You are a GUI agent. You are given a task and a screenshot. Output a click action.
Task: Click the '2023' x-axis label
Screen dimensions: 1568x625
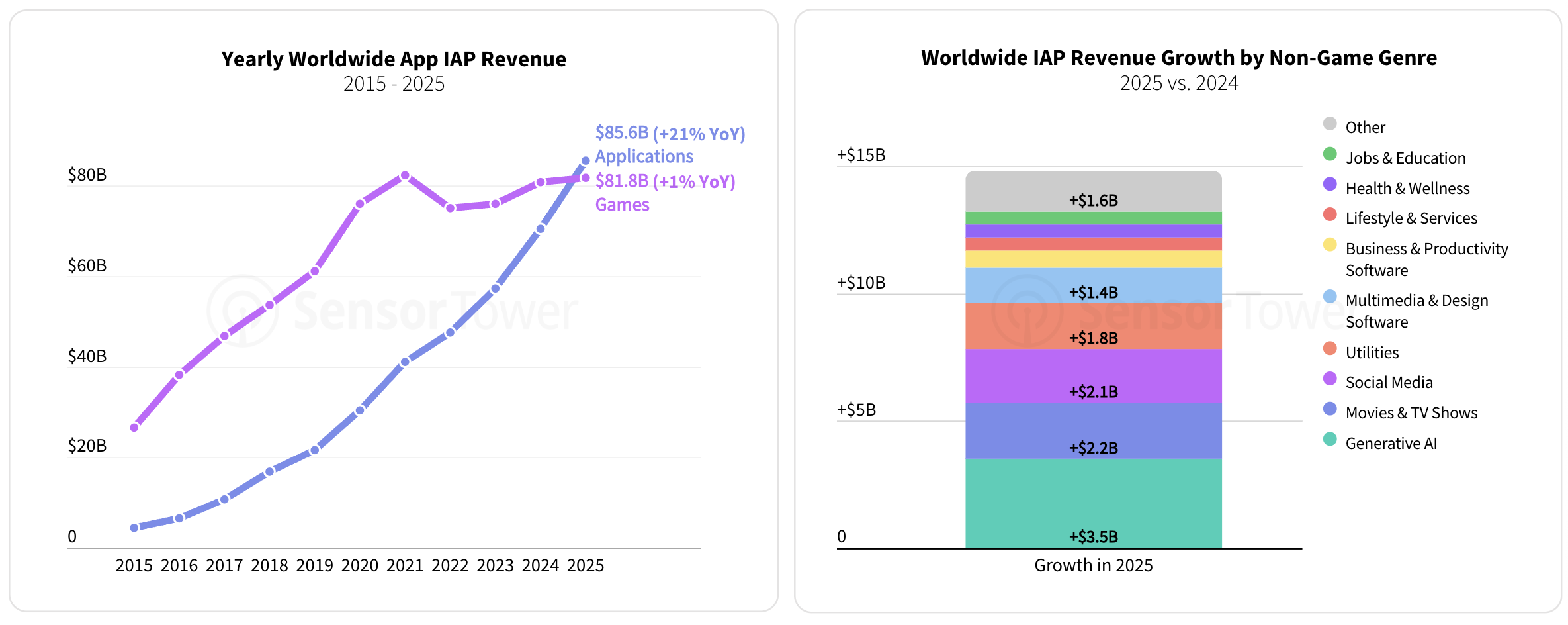[496, 565]
